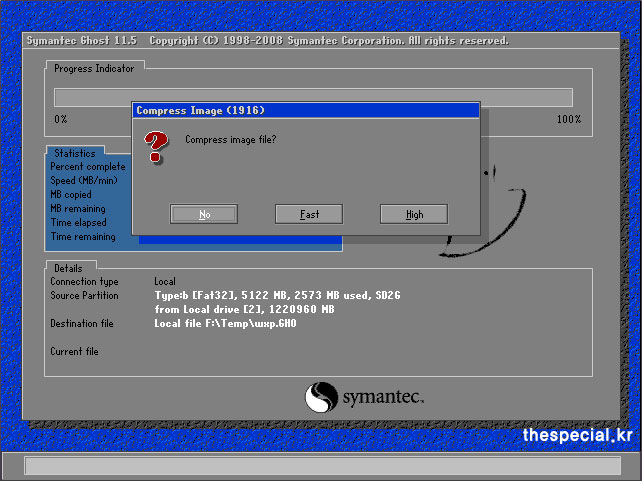Select the Details panel label
Viewport: 642px width, 481px height.
coord(68,268)
